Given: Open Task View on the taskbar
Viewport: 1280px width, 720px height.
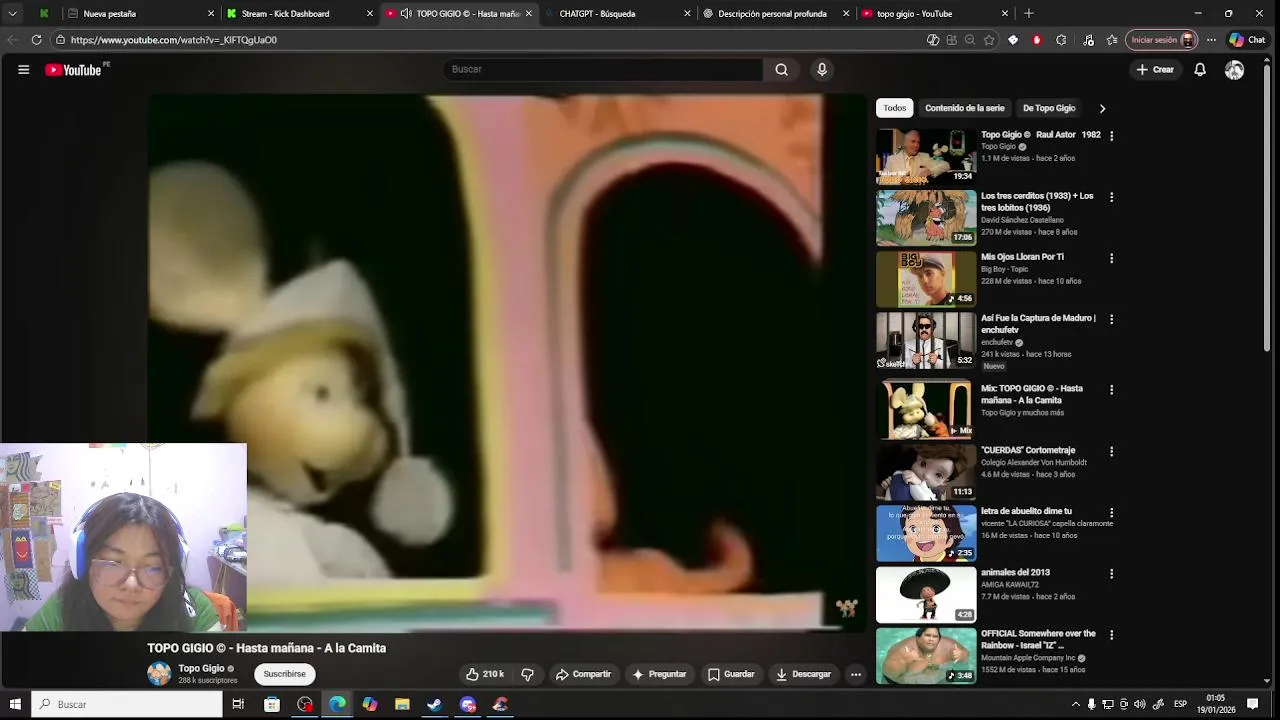Looking at the screenshot, I should pos(238,704).
